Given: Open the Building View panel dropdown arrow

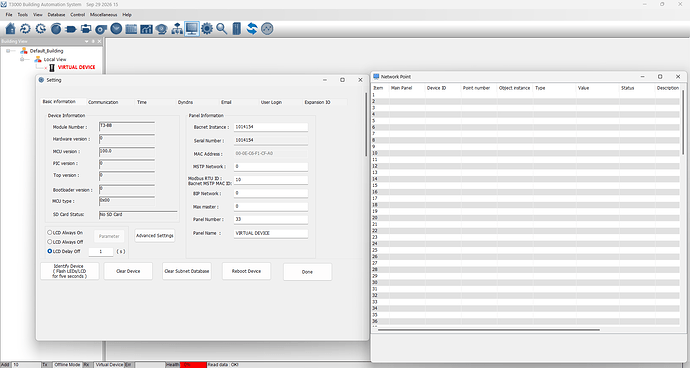Looking at the screenshot, I should pyautogui.click(x=87, y=41).
